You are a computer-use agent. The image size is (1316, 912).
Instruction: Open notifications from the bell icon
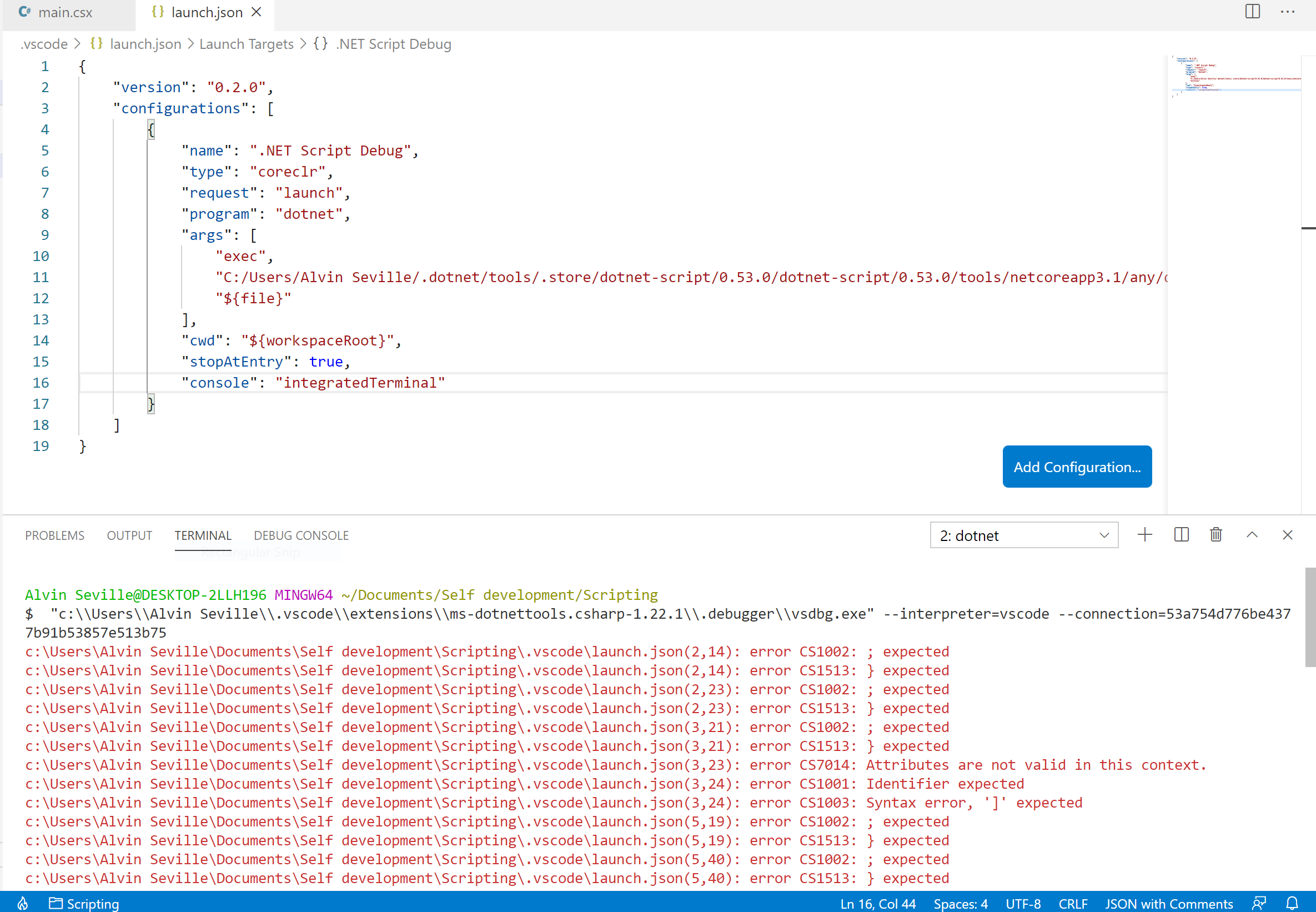[1292, 903]
